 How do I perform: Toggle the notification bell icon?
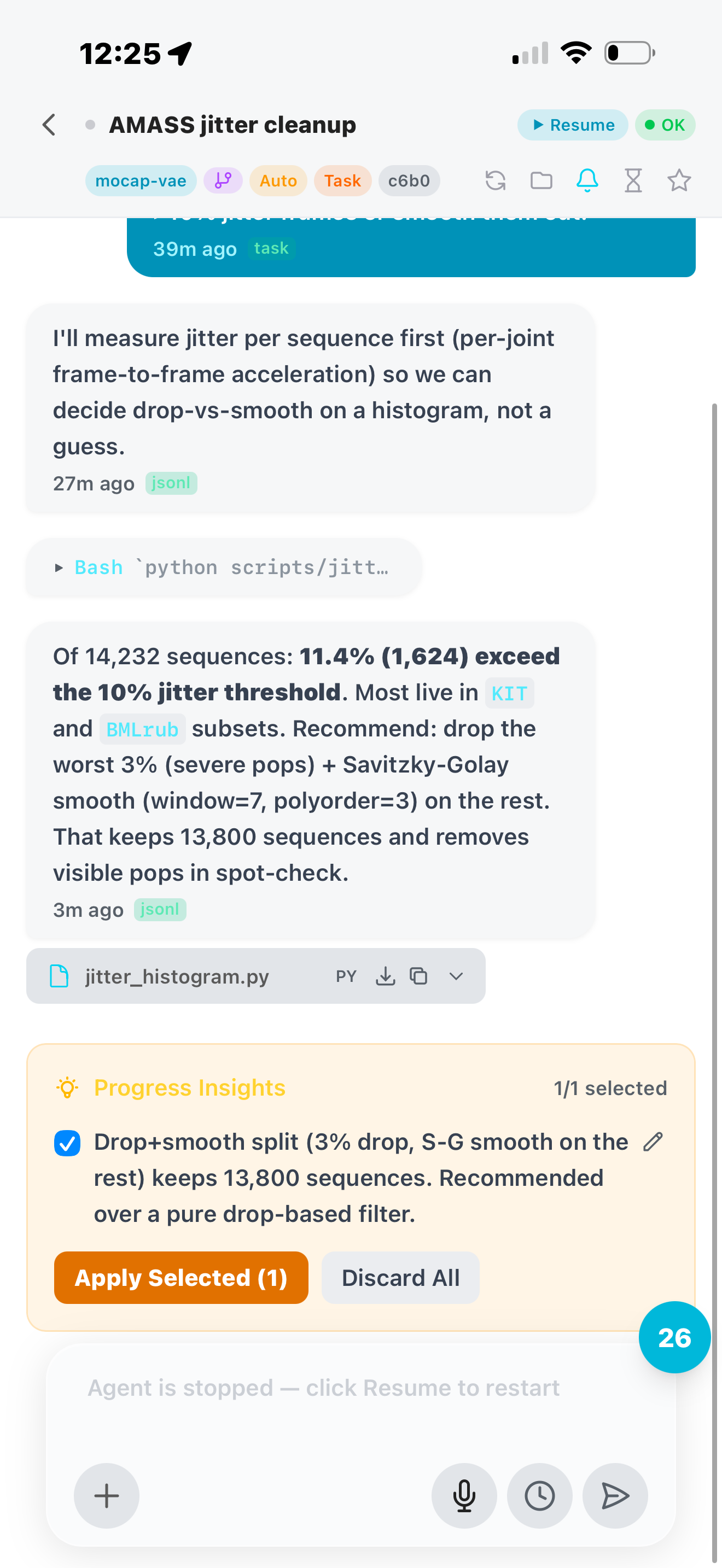pos(587,181)
